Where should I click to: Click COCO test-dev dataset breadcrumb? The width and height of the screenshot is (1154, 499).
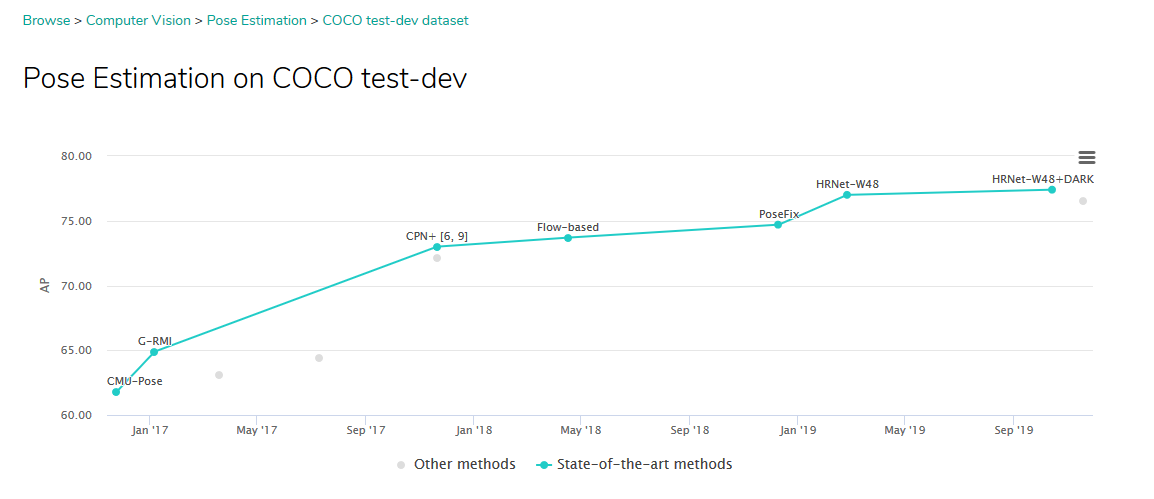point(395,20)
